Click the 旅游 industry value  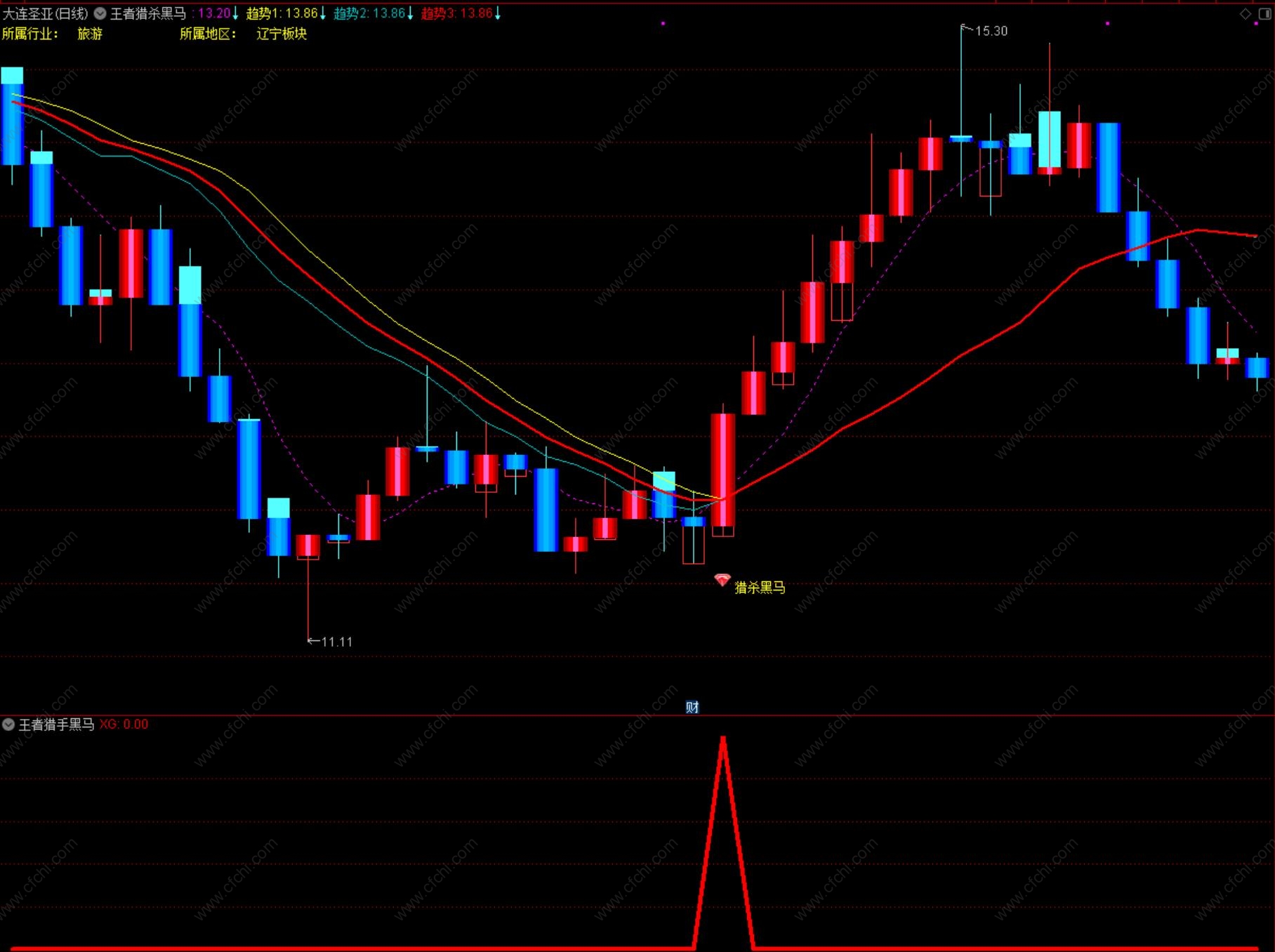coord(90,34)
